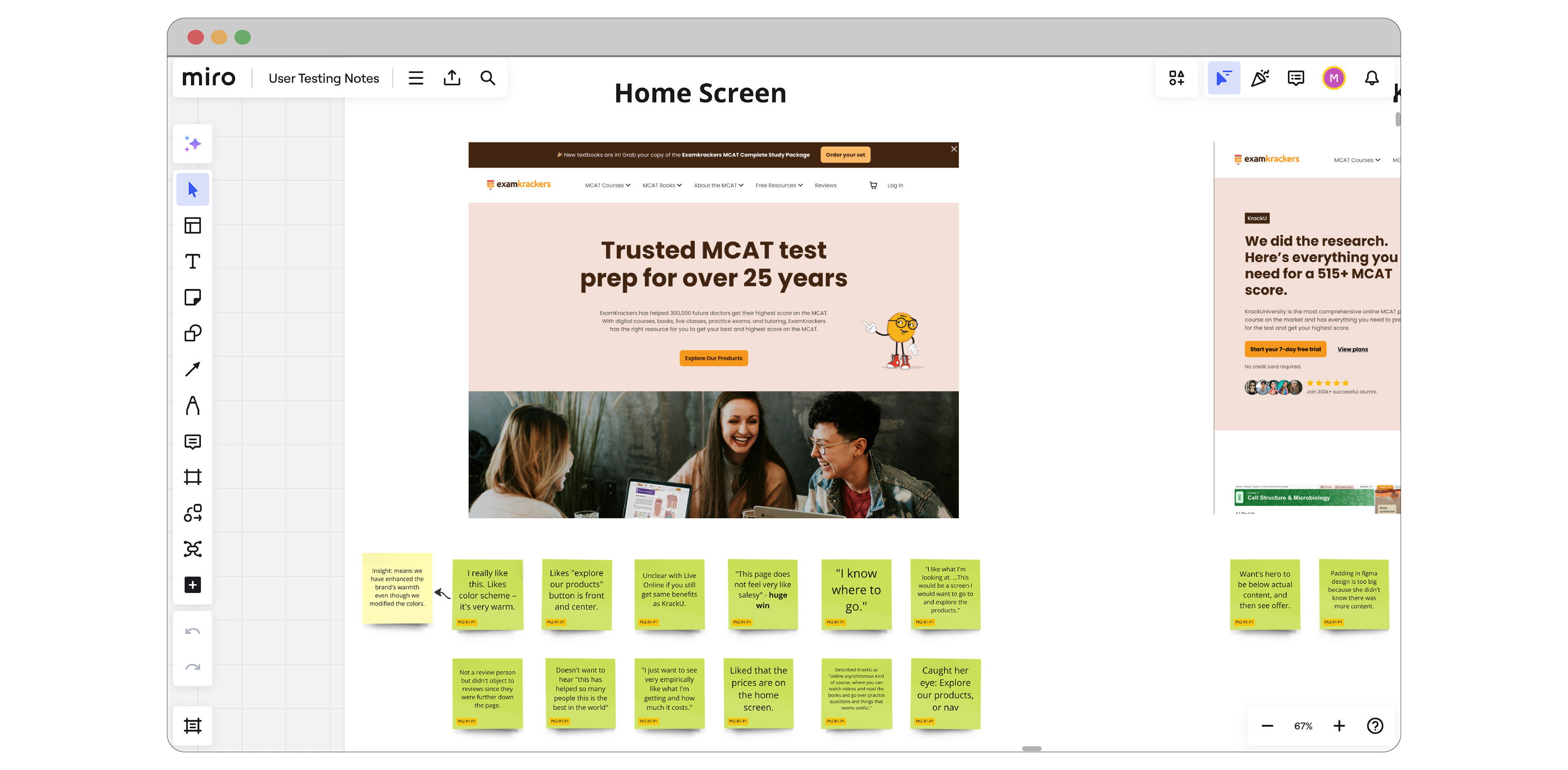Open the reactions party popper icon

1259,78
